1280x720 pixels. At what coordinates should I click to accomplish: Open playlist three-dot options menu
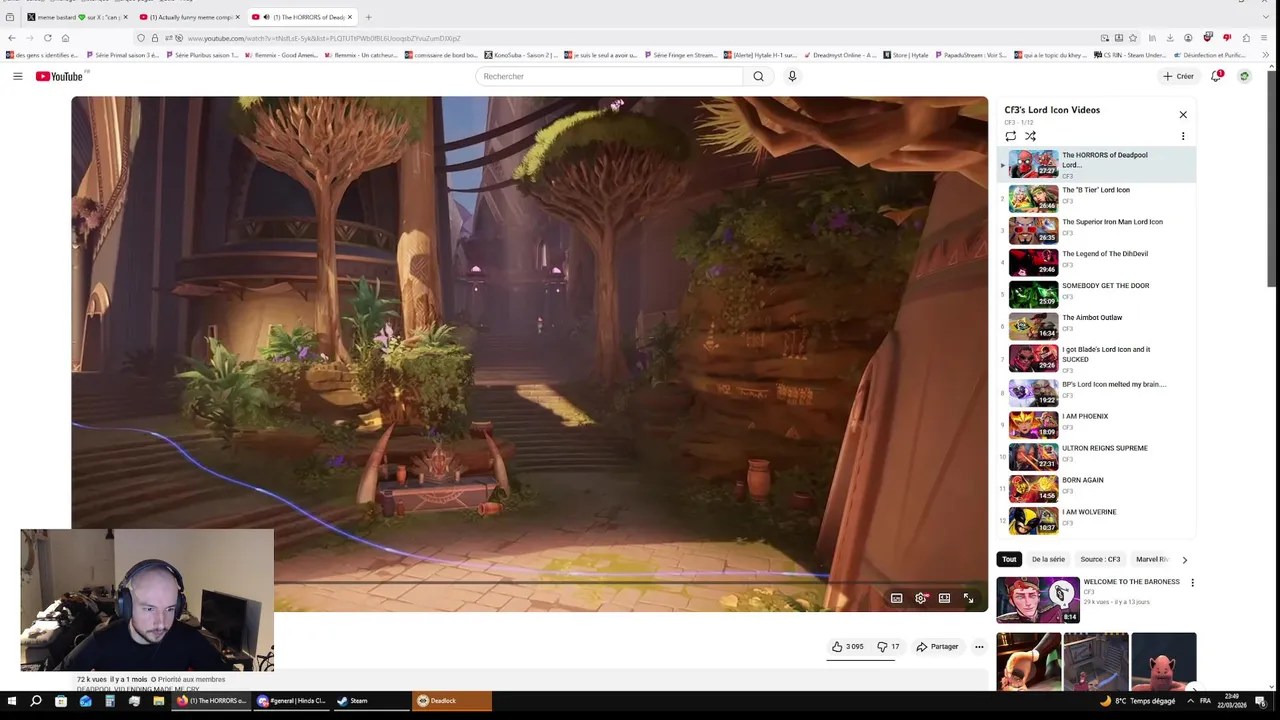[x=1183, y=136]
